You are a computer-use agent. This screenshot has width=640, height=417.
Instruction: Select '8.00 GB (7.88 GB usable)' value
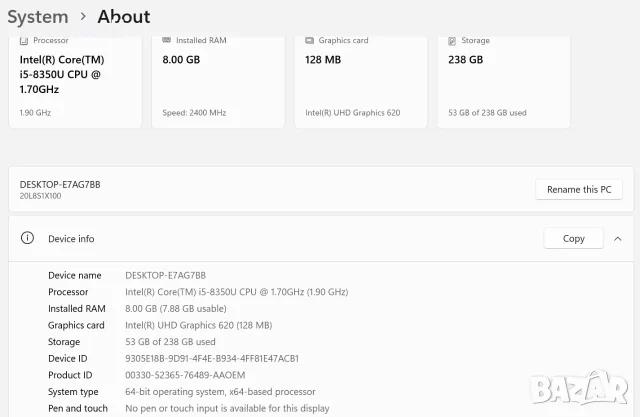point(176,309)
